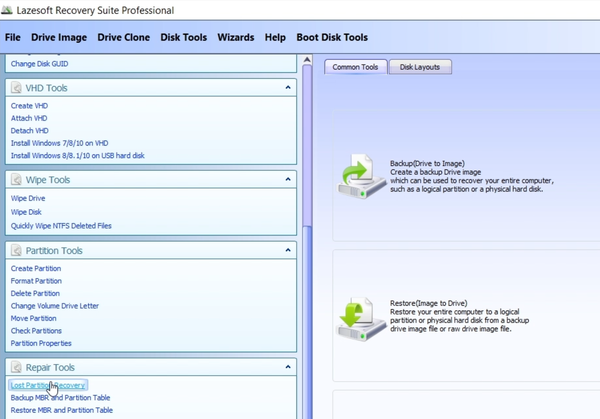Click the Repair Tools header title
This screenshot has width=600, height=419.
coord(50,367)
